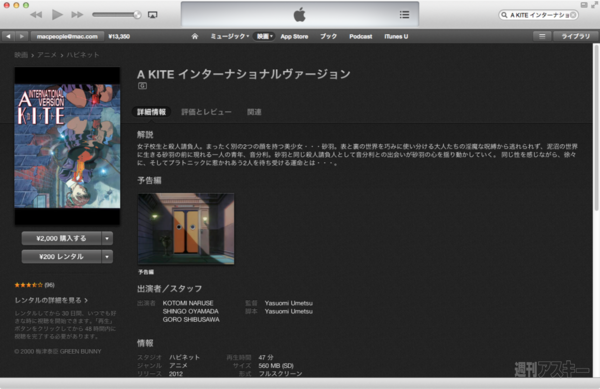The height and width of the screenshot is (389, 600).
Task: Click the ハピネット studio value
Action: coord(184,357)
